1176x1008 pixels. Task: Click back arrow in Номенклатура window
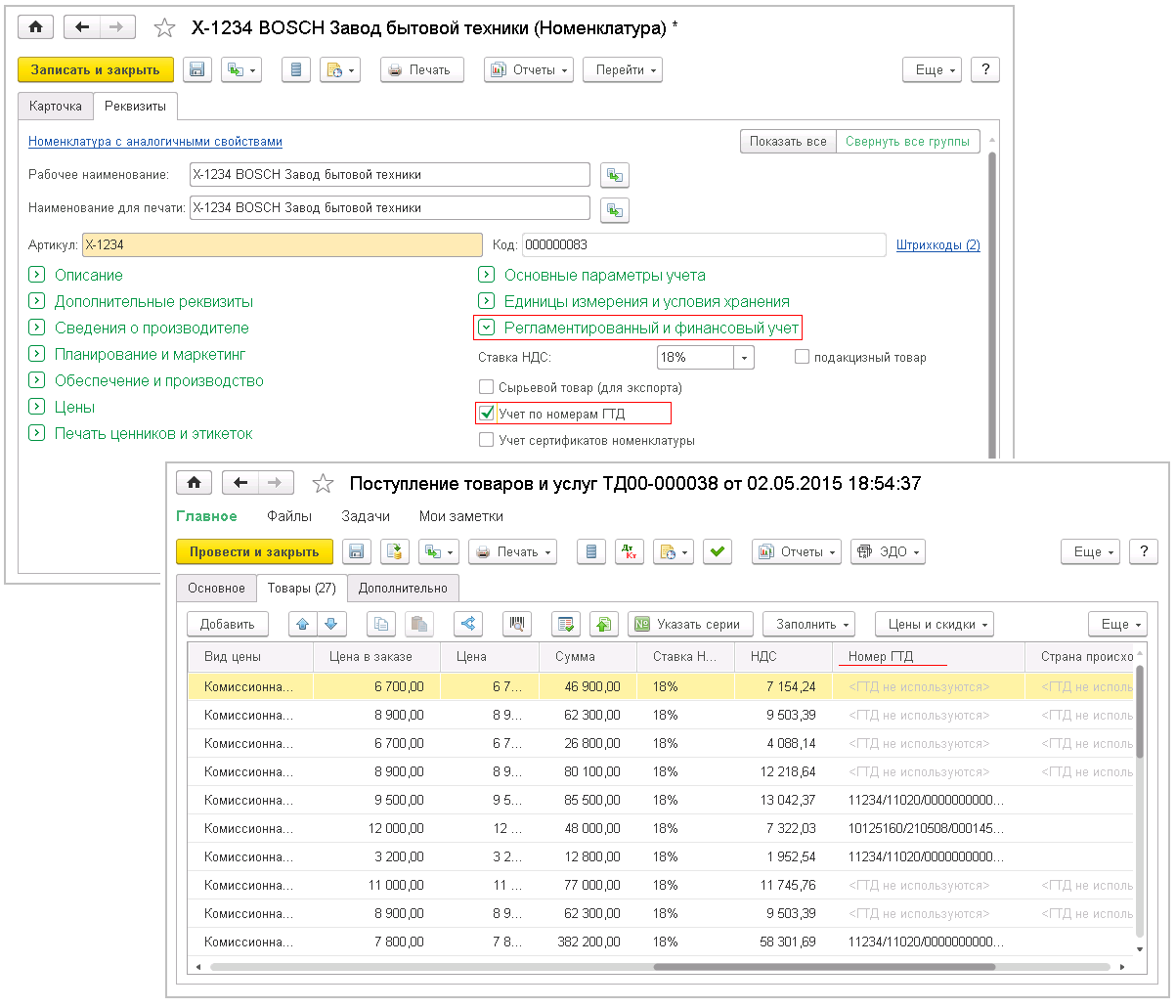(82, 27)
